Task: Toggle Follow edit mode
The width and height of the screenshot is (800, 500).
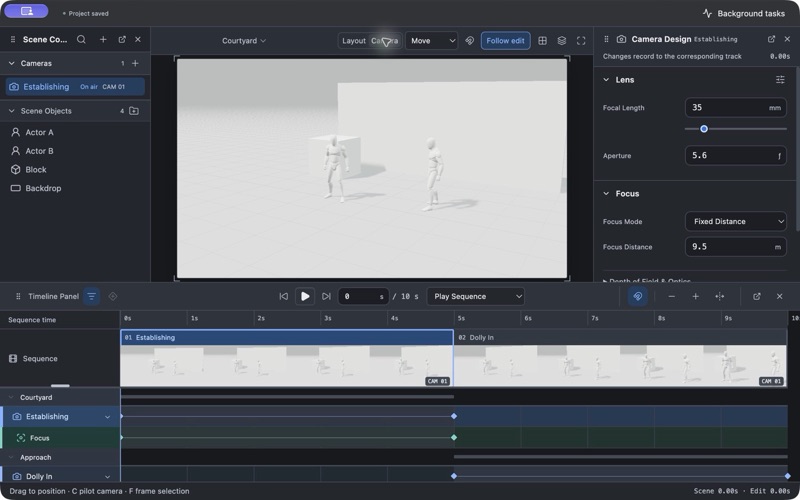Action: [x=505, y=41]
